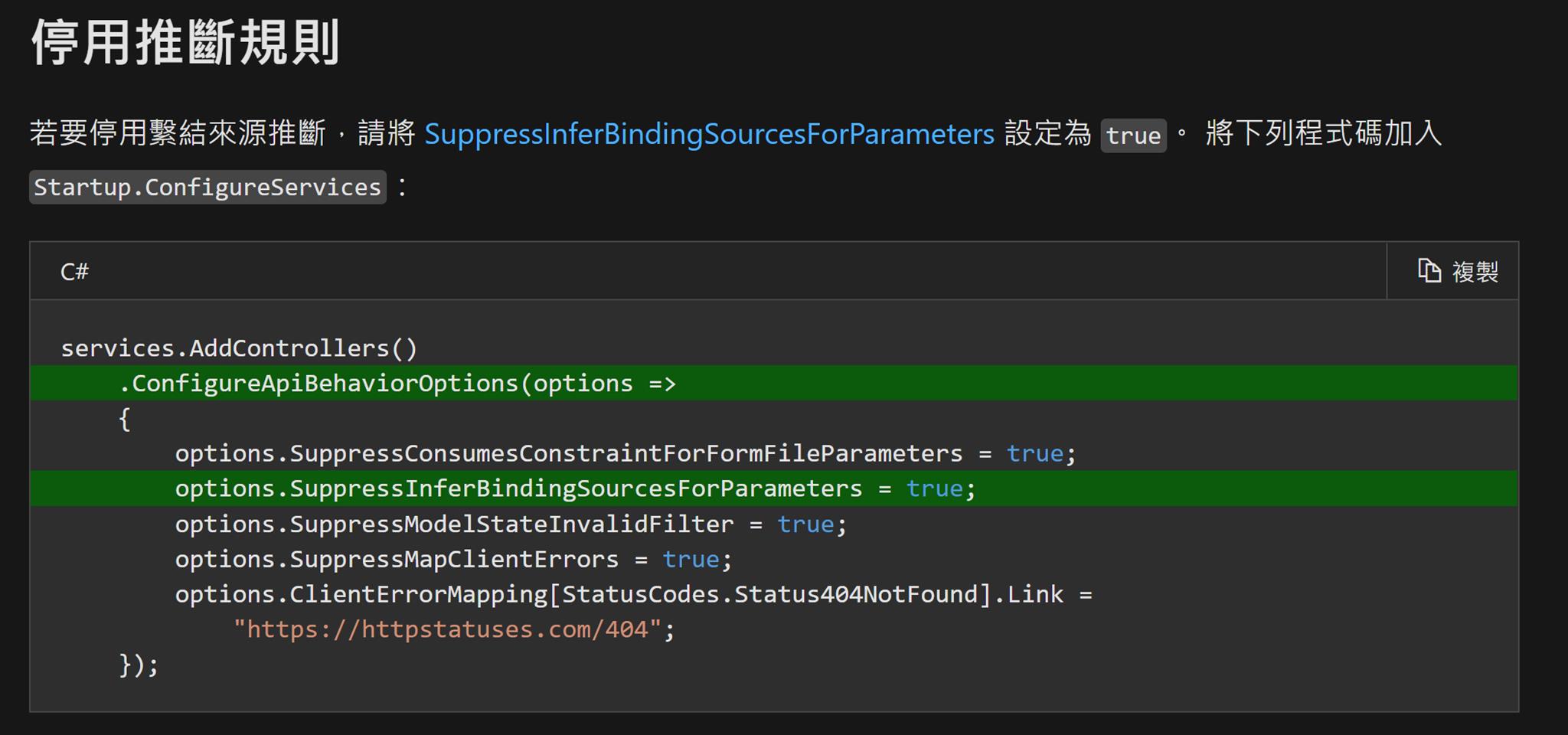
Task: Click the 停用推斷規則 heading
Action: [x=185, y=42]
